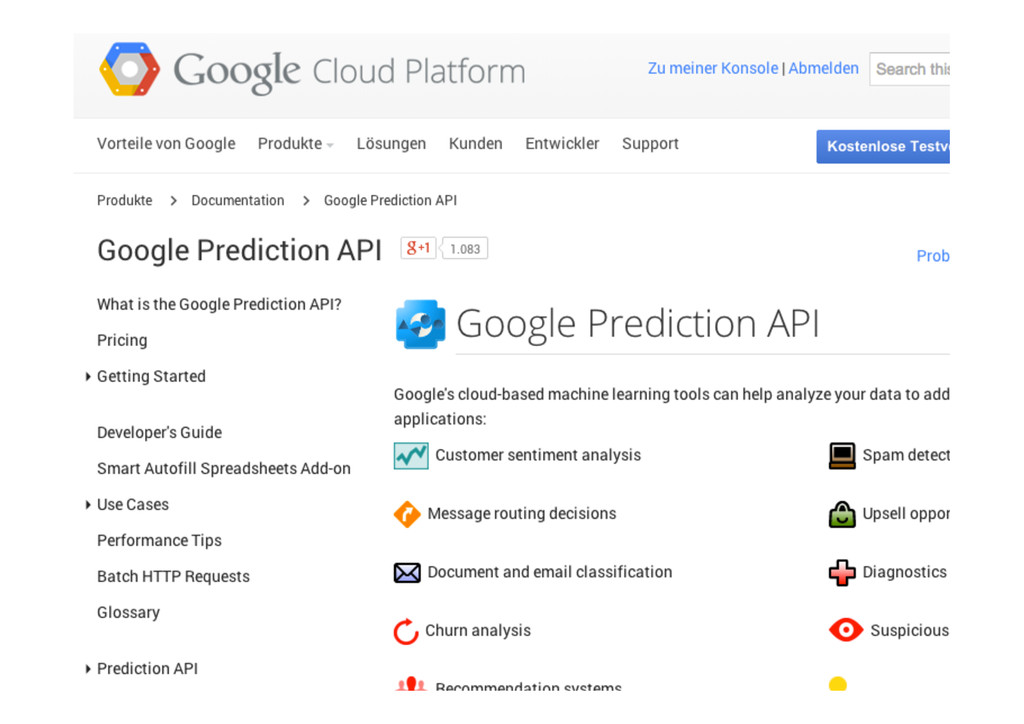Click the red Diagnostics cross icon
The width and height of the screenshot is (1024, 724).
(842, 573)
